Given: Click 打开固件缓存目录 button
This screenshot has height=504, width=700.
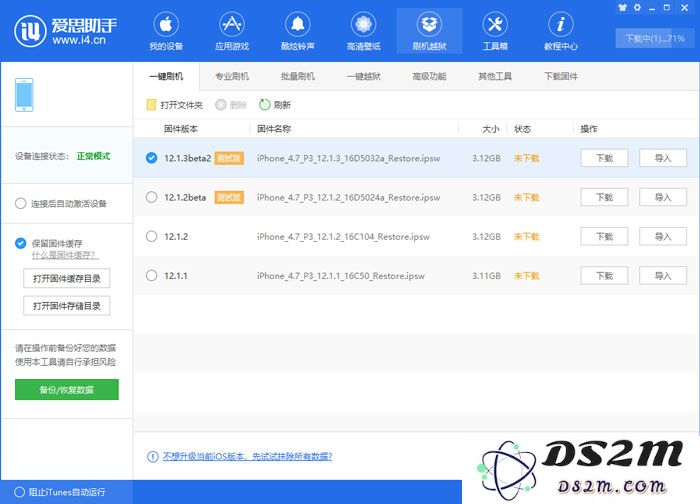Looking at the screenshot, I should click(x=67, y=279).
